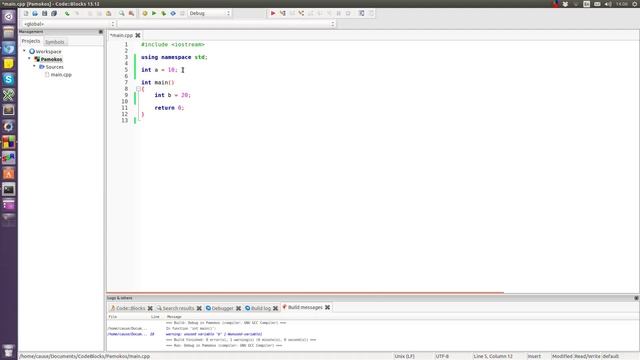Click the Open file toolbar icon

[x=35, y=13]
